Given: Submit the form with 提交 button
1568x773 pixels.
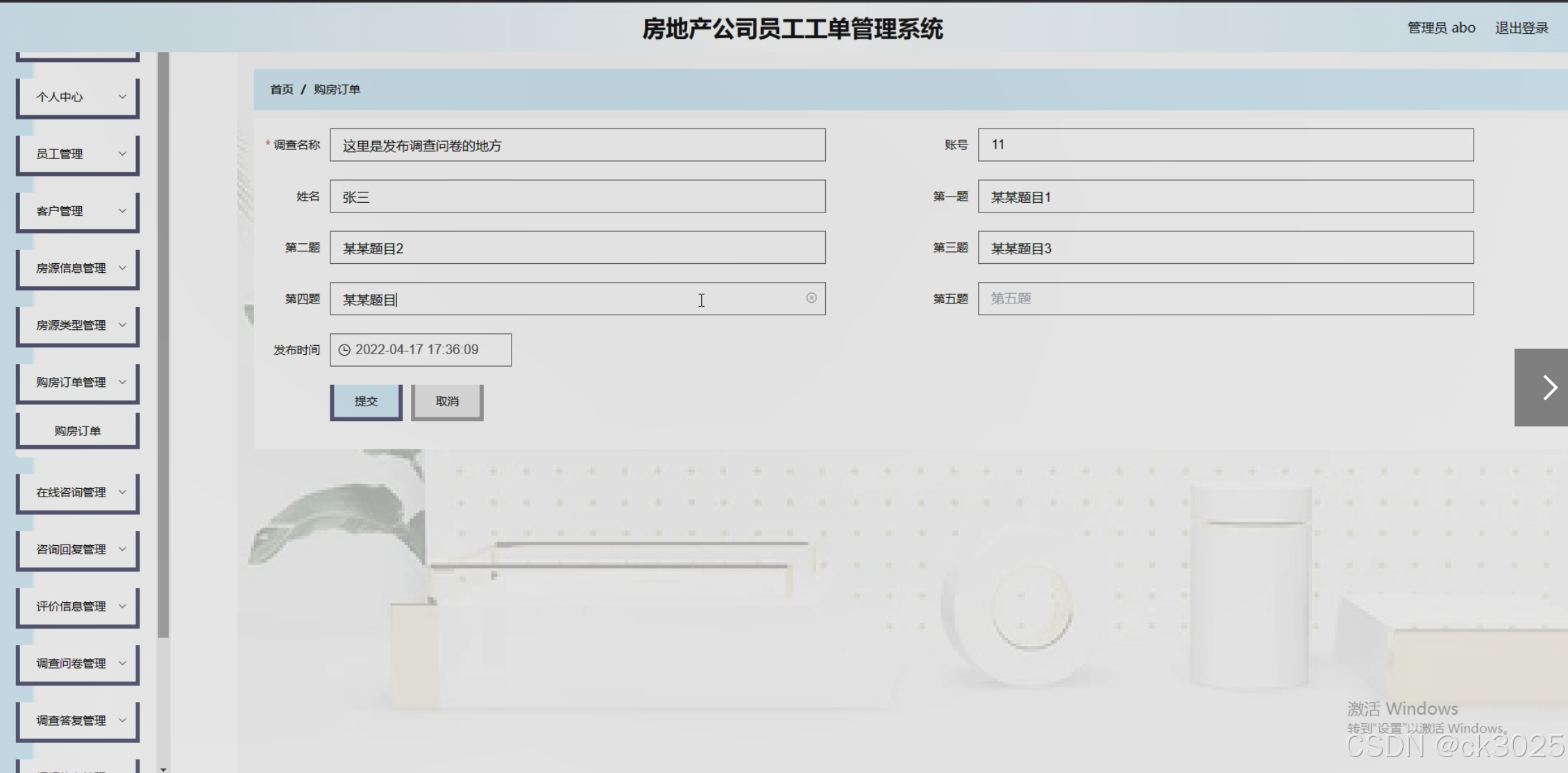Looking at the screenshot, I should 366,401.
